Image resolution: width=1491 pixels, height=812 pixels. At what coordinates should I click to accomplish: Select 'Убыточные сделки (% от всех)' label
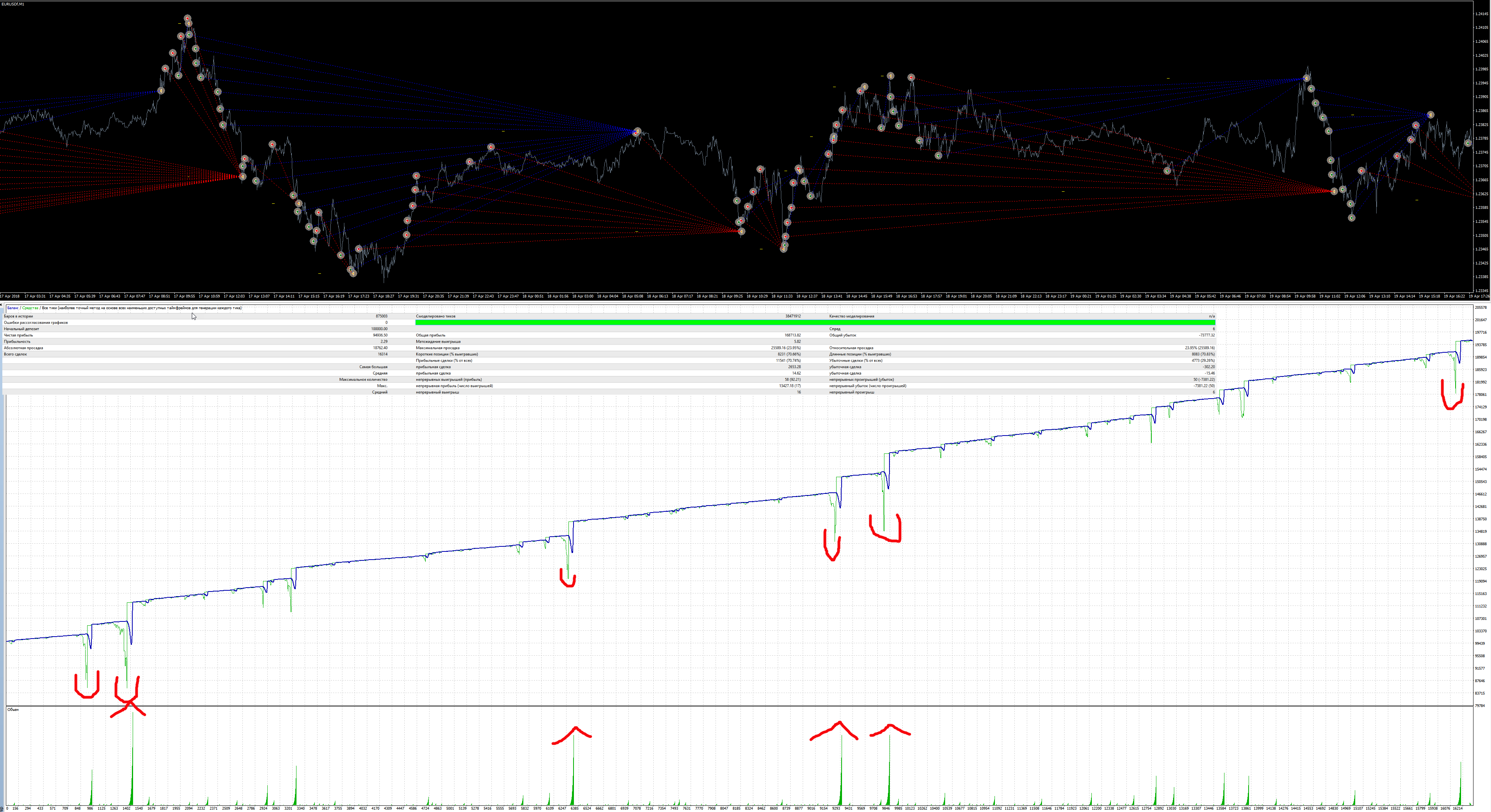click(856, 361)
